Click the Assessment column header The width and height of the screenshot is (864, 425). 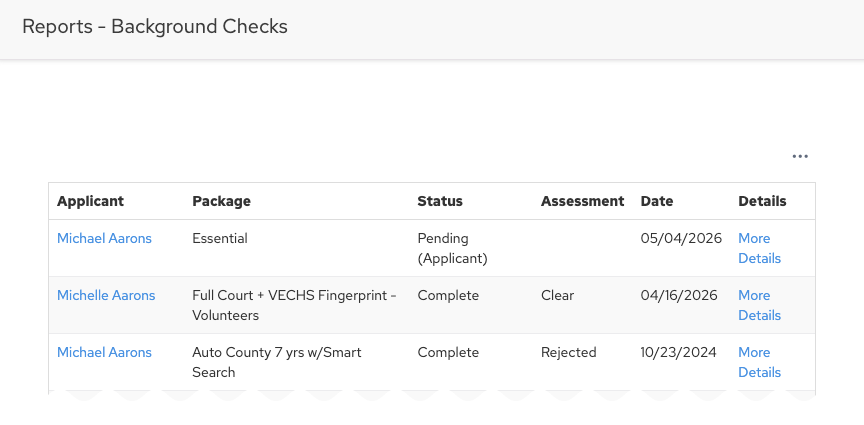click(x=582, y=201)
